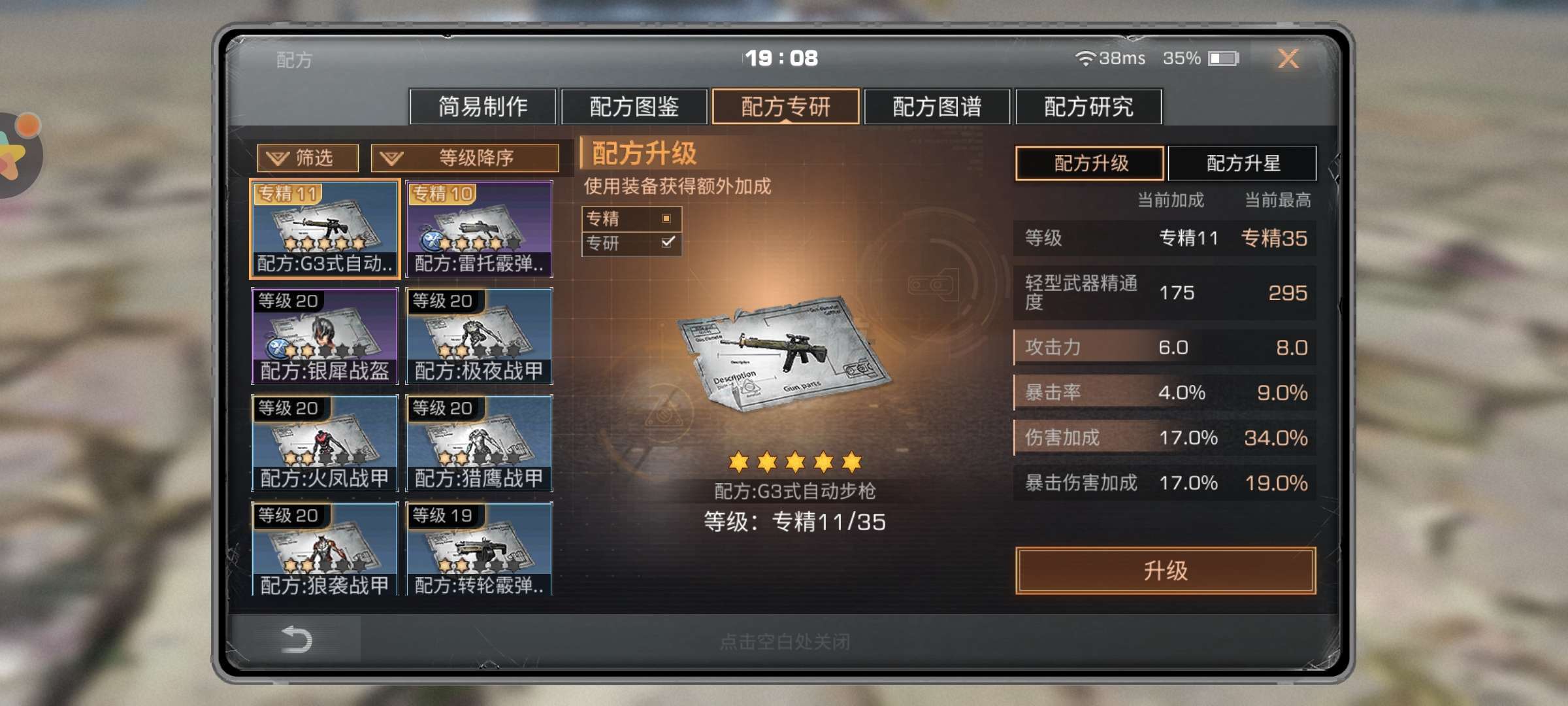Choose the 转轮霰弹 recipe icon
The width and height of the screenshot is (1568, 706).
(479, 549)
